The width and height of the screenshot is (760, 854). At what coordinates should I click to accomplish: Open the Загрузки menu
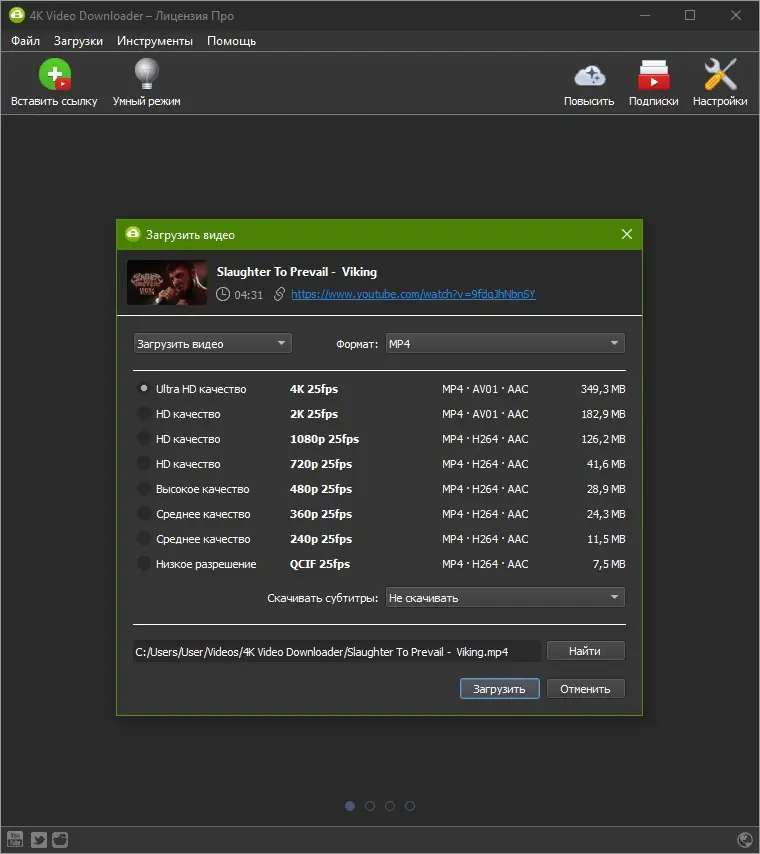78,41
